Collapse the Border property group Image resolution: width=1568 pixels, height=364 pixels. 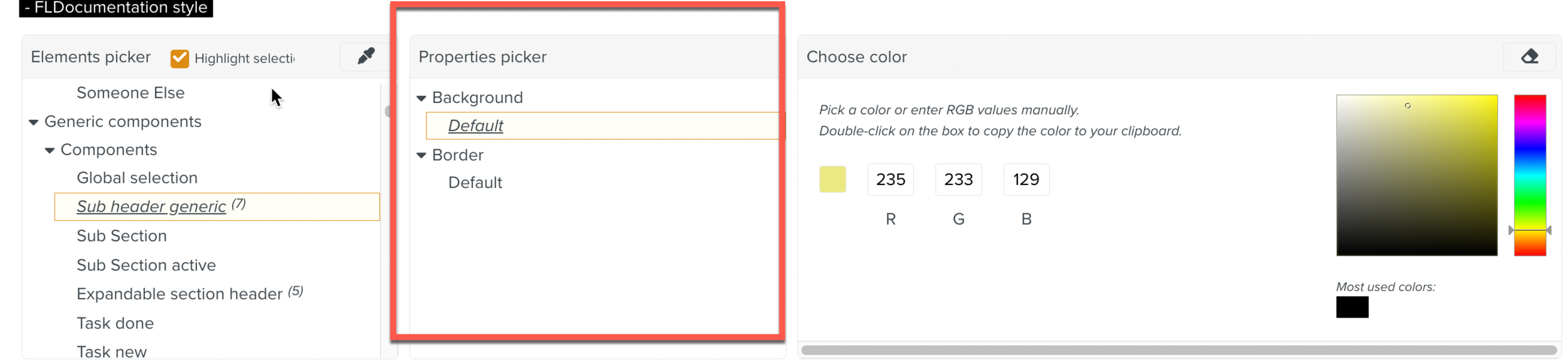point(422,154)
